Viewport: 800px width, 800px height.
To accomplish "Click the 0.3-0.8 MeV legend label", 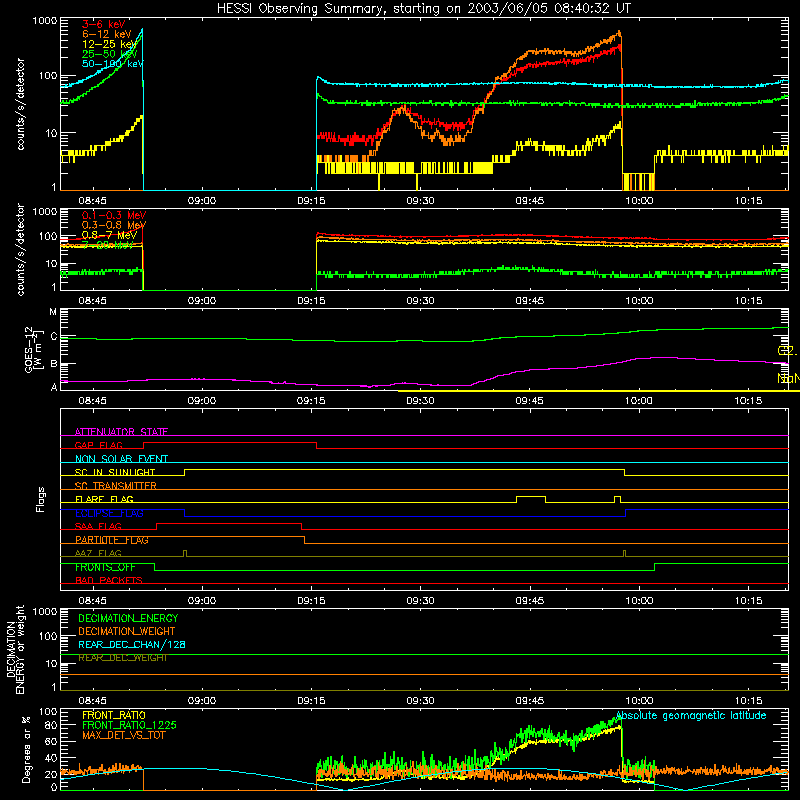I will pos(114,225).
